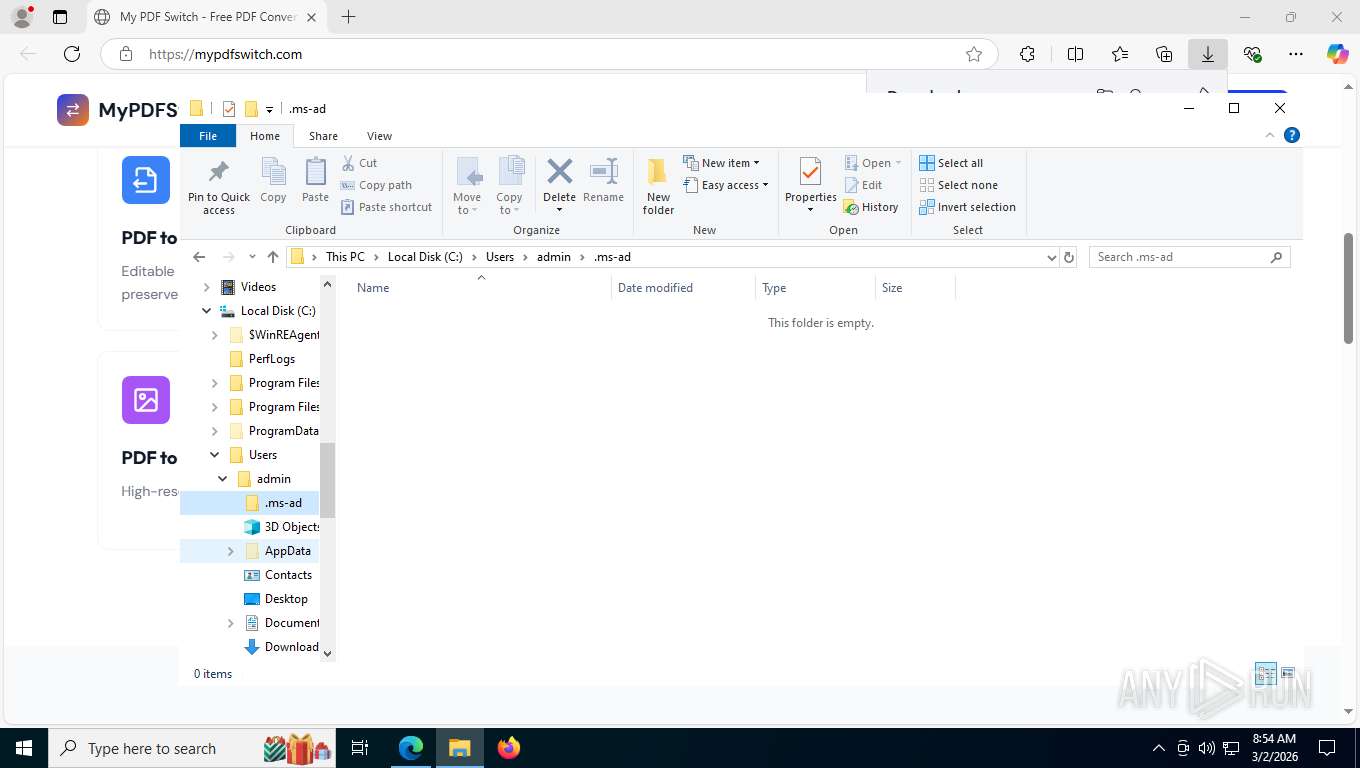Click Copy path in ribbon
The height and width of the screenshot is (768, 1360).
click(x=376, y=185)
